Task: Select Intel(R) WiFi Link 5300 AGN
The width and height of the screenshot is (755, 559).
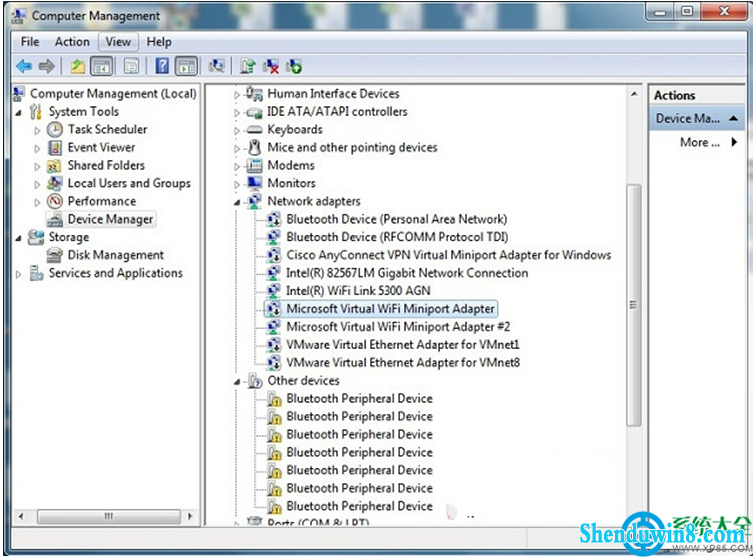Action: tap(358, 290)
